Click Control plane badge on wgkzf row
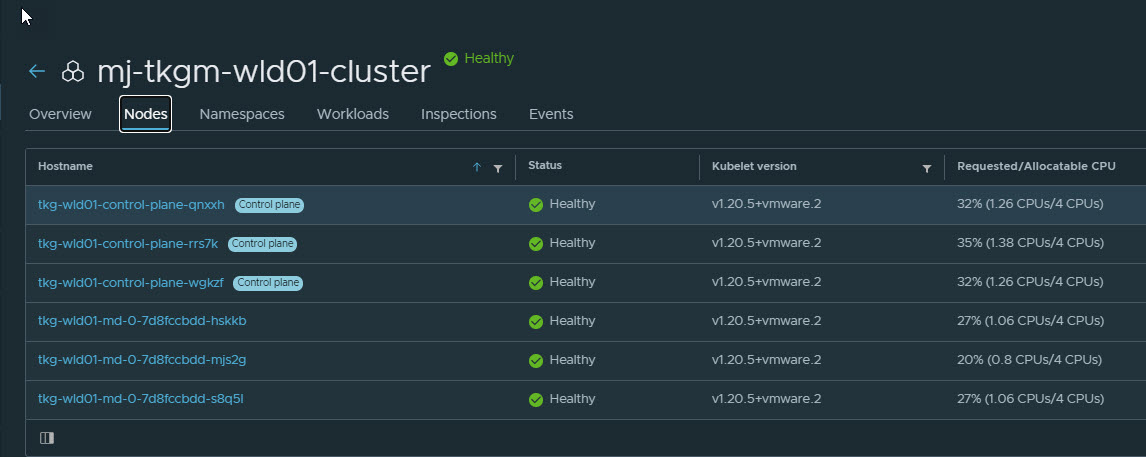The width and height of the screenshot is (1146, 457). click(x=268, y=283)
